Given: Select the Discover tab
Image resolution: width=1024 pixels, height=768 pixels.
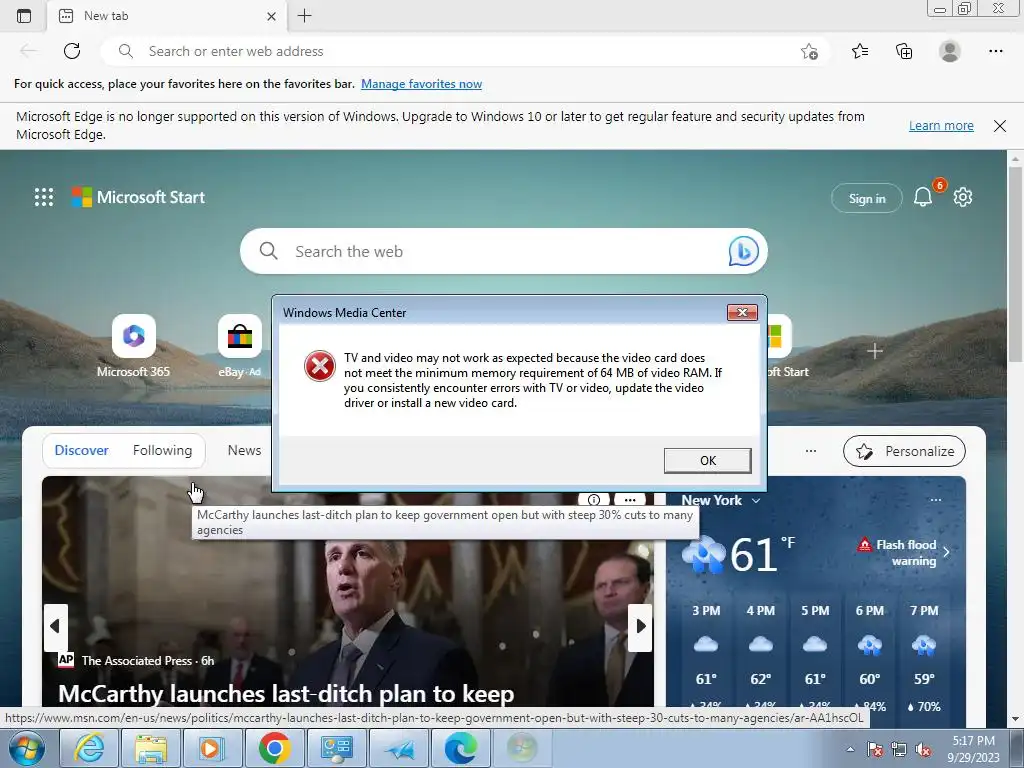Looking at the screenshot, I should tap(82, 451).
